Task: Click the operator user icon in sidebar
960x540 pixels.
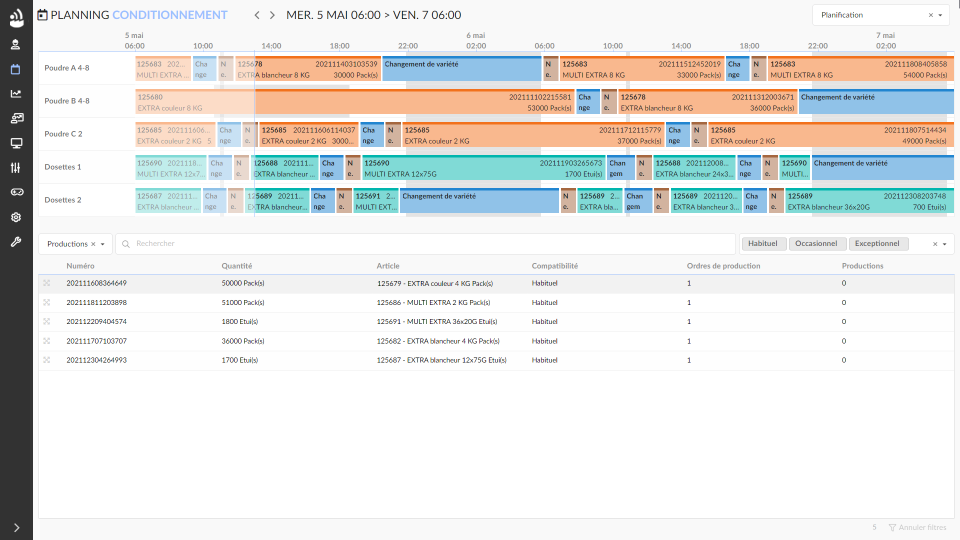Action: (x=15, y=45)
